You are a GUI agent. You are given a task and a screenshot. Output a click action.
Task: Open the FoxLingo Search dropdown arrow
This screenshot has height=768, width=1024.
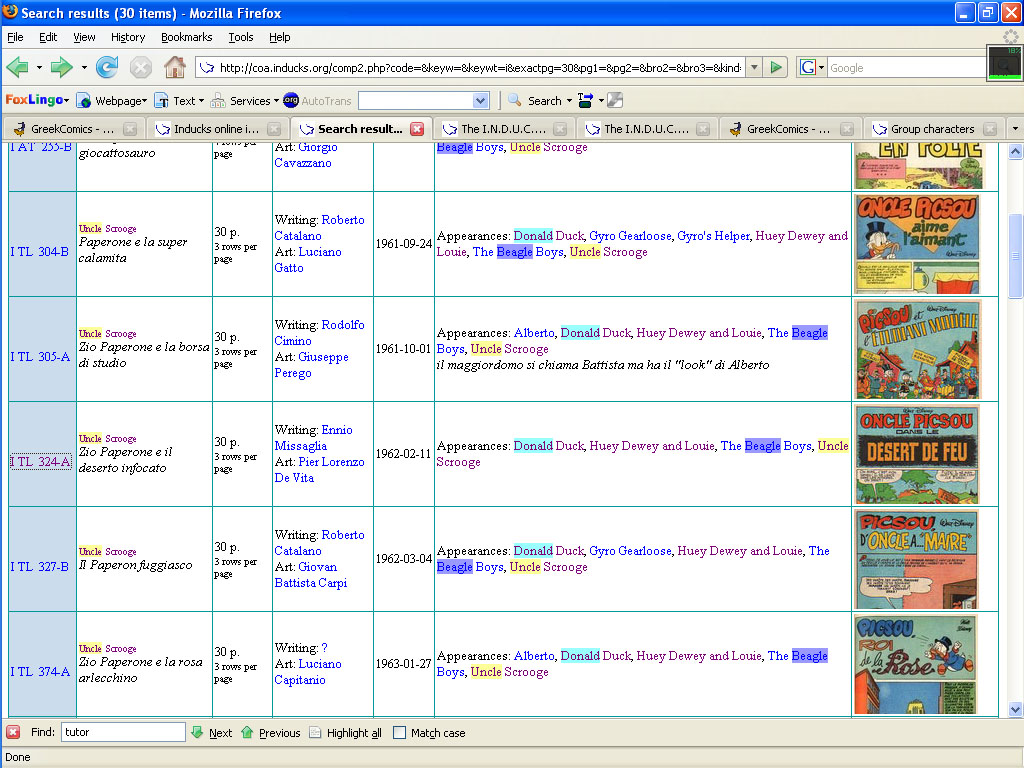coord(569,101)
